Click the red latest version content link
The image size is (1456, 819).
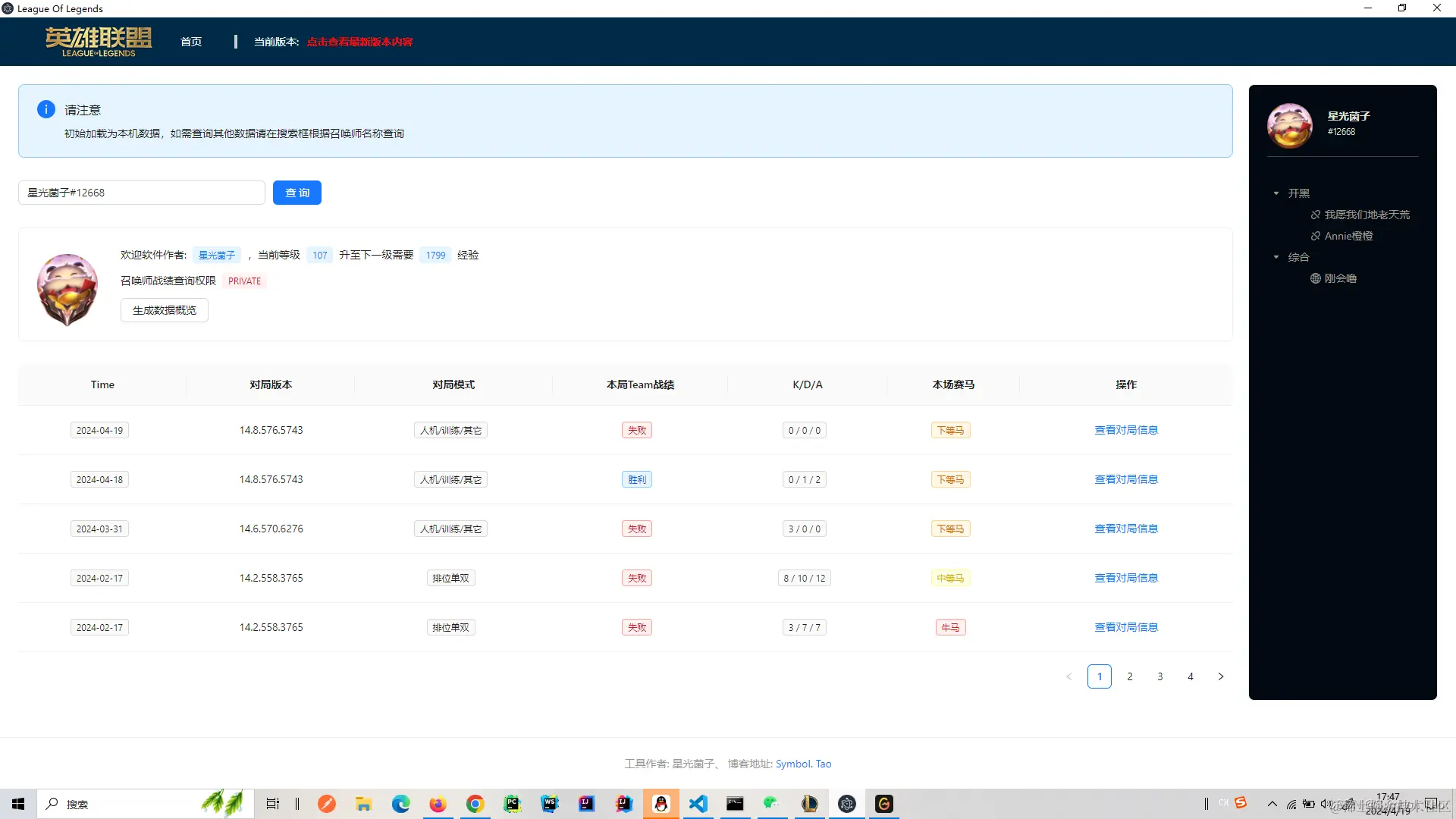(359, 42)
